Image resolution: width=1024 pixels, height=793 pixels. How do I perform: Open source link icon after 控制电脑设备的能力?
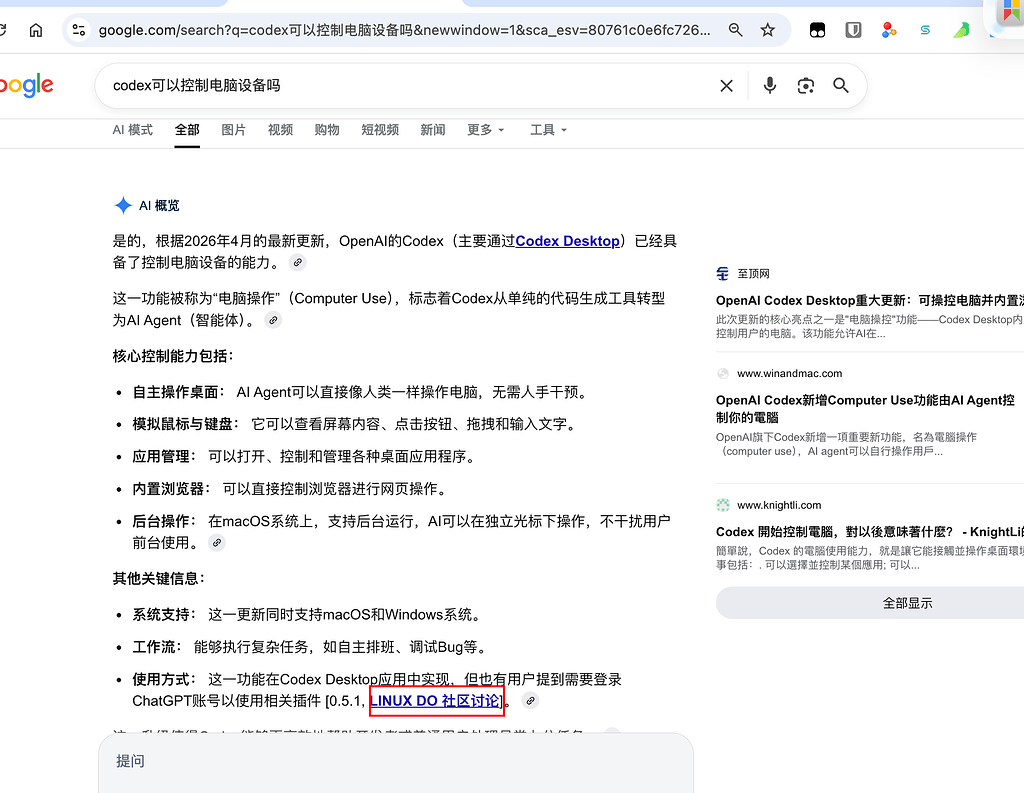pos(298,263)
